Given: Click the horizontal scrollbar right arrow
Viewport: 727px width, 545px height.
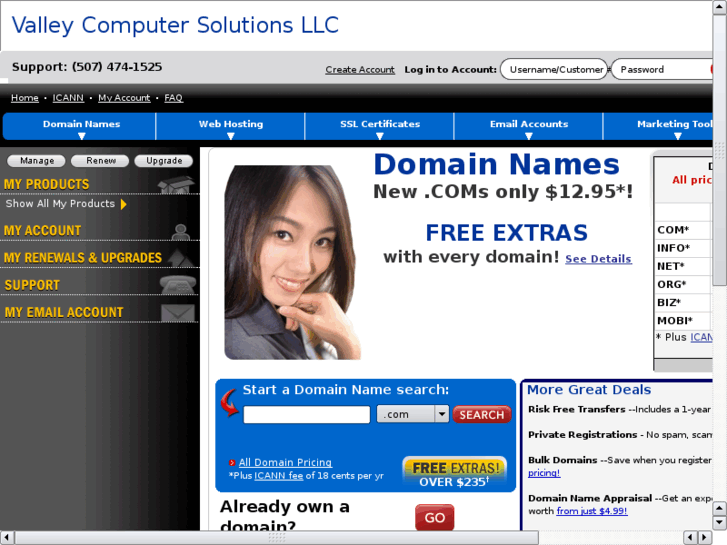Looking at the screenshot, I should 705,537.
